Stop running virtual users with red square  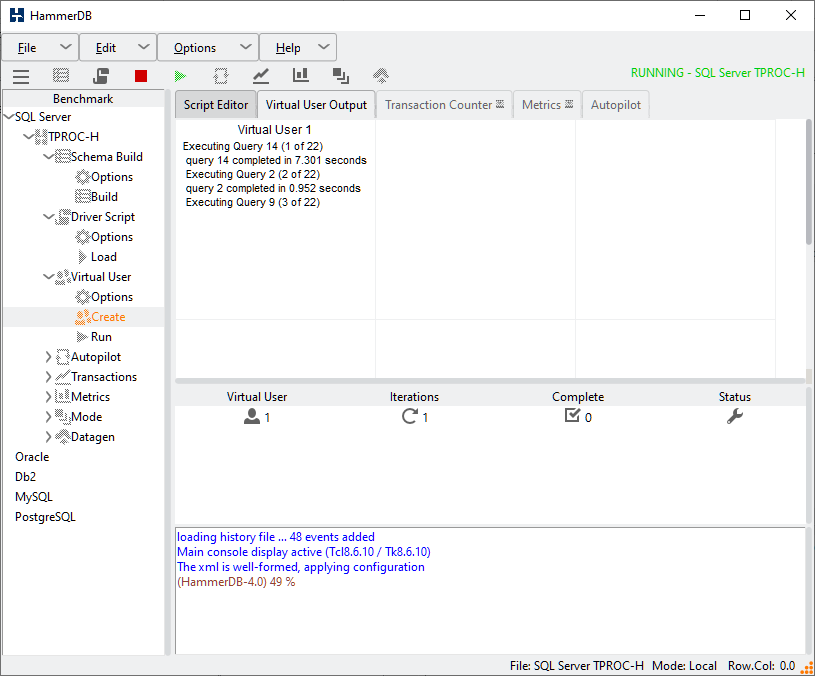(x=141, y=76)
